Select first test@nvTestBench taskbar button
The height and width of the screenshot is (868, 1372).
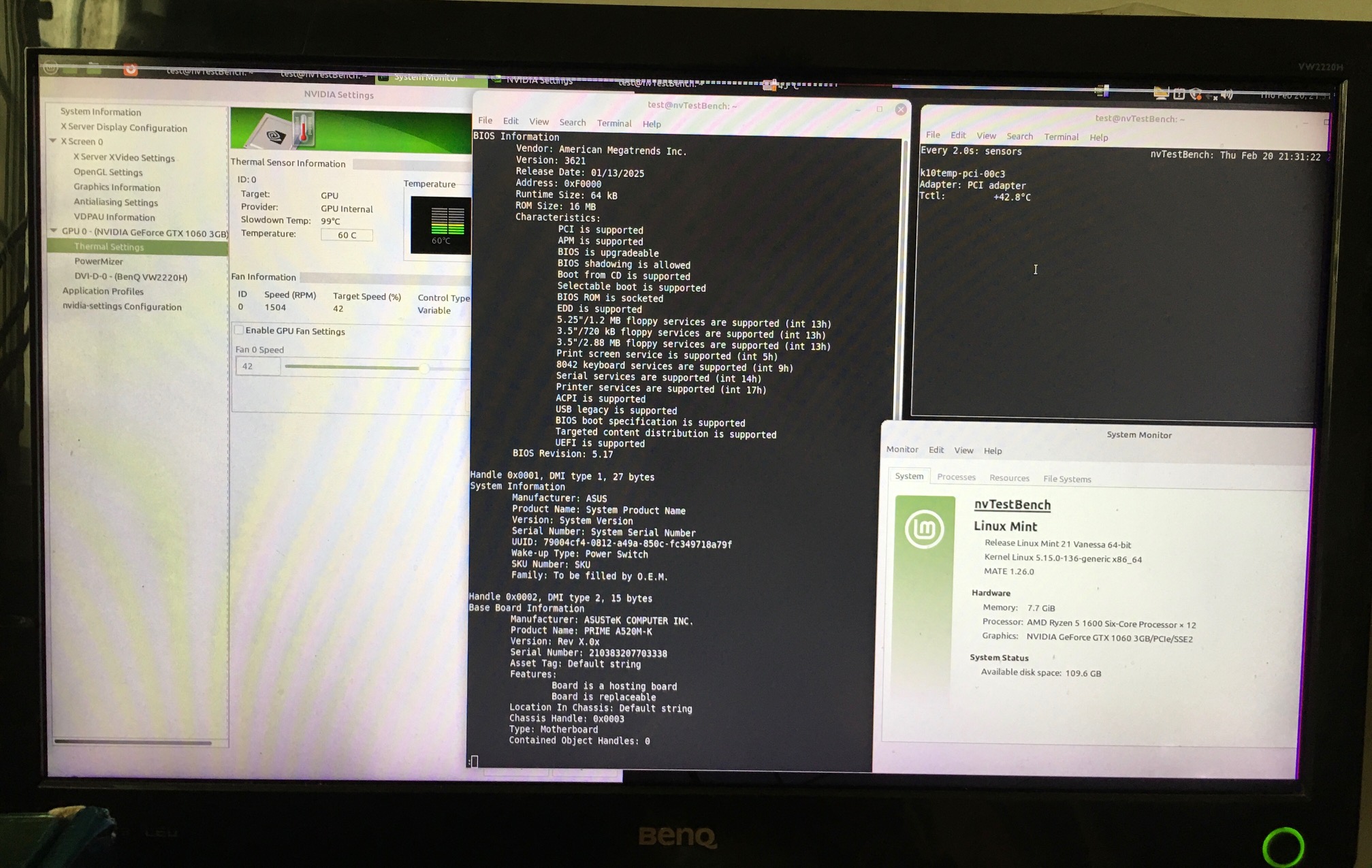point(209,71)
